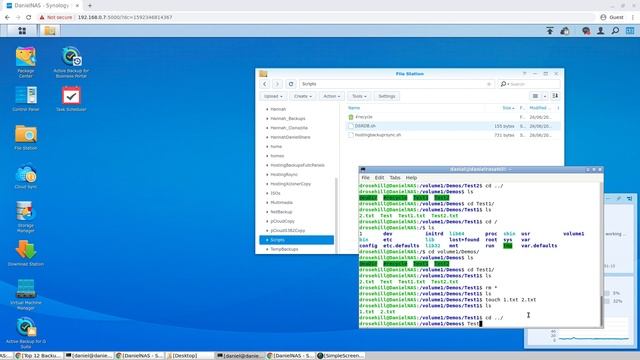Open view mode dropdown arrow in File Station
Viewport: 640px width, 360px height.
tap(544, 96)
